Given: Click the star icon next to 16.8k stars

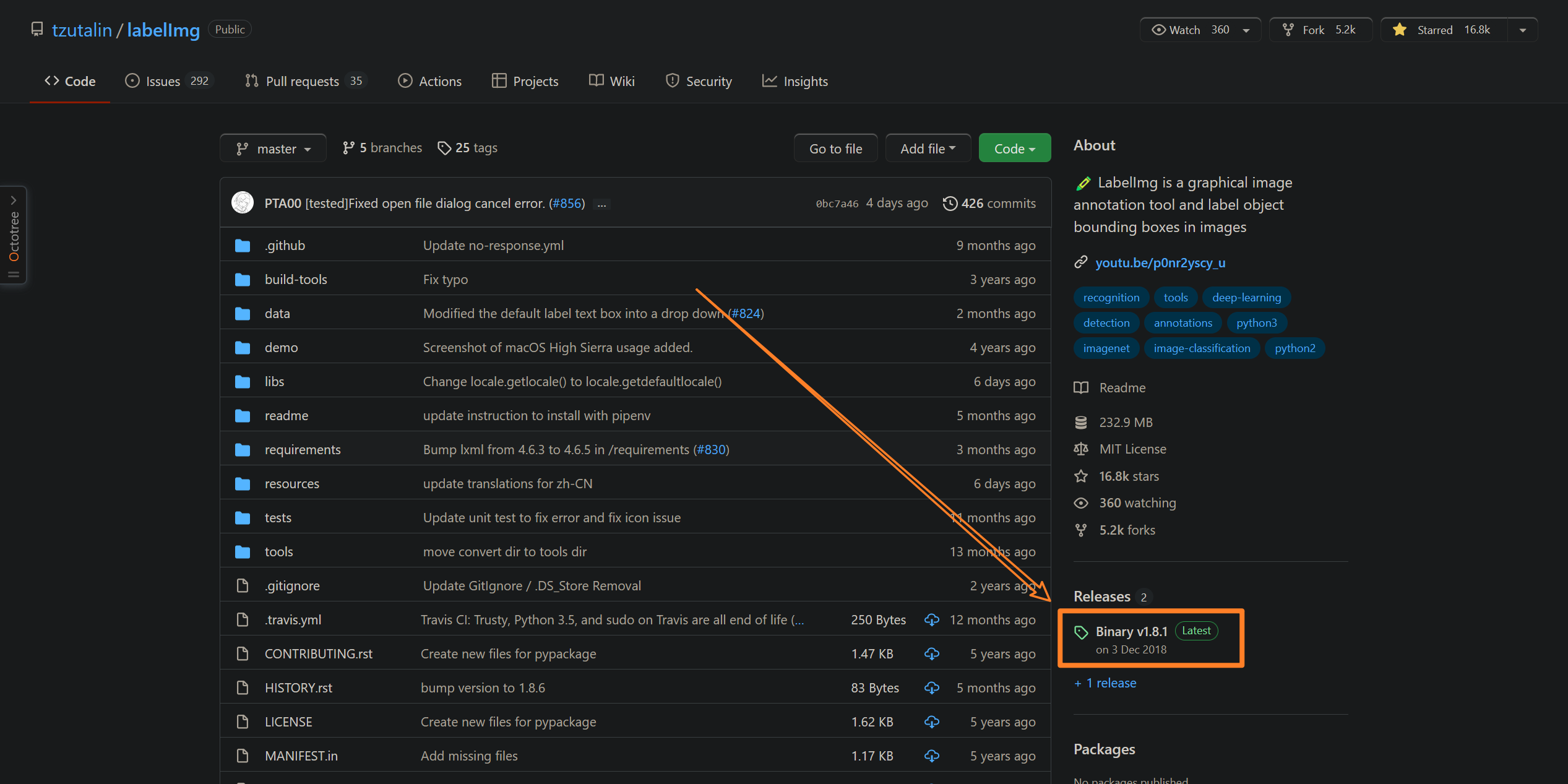Looking at the screenshot, I should 1081,476.
